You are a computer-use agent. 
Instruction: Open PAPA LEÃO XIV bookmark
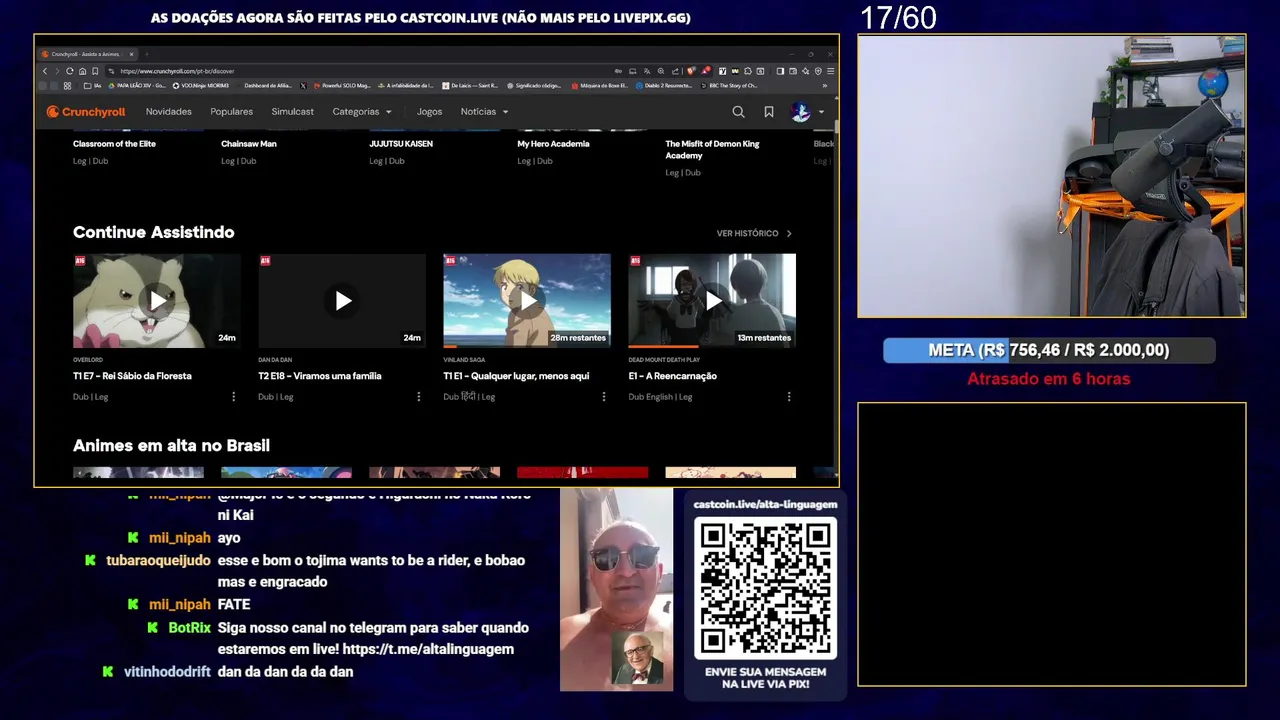pos(135,86)
